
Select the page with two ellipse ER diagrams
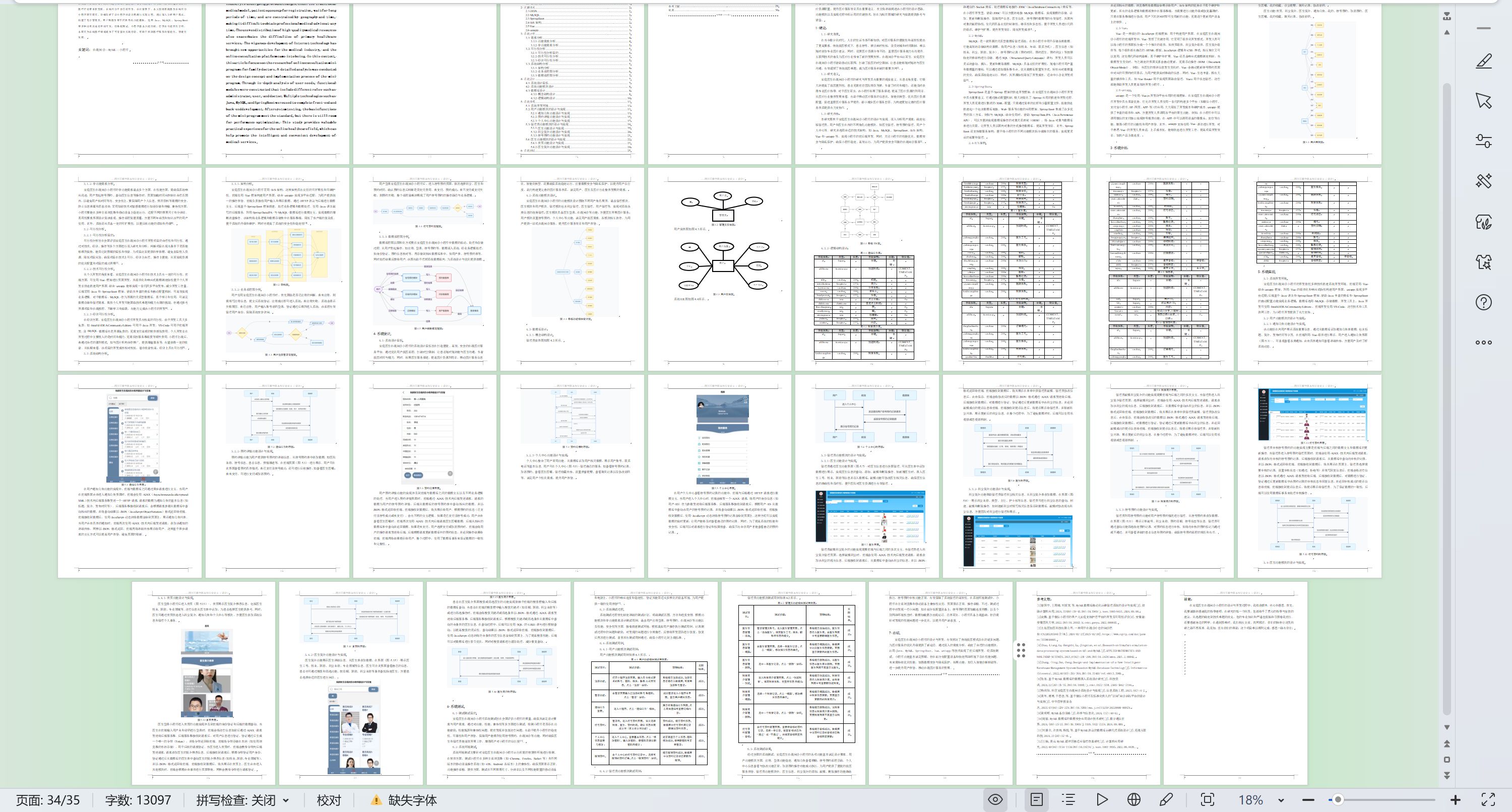click(x=719, y=268)
